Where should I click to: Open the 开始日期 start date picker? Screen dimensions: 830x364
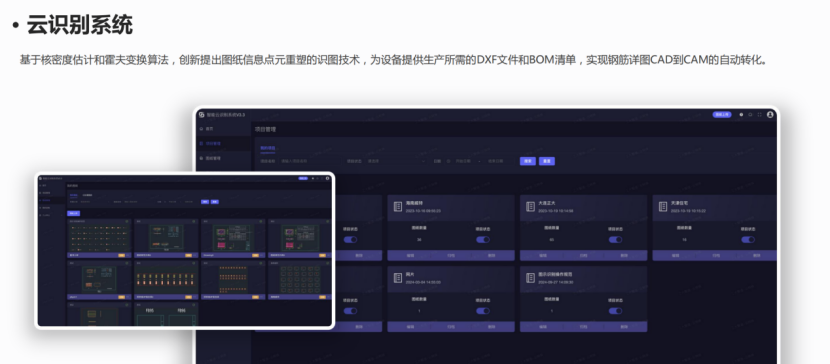click(x=464, y=161)
